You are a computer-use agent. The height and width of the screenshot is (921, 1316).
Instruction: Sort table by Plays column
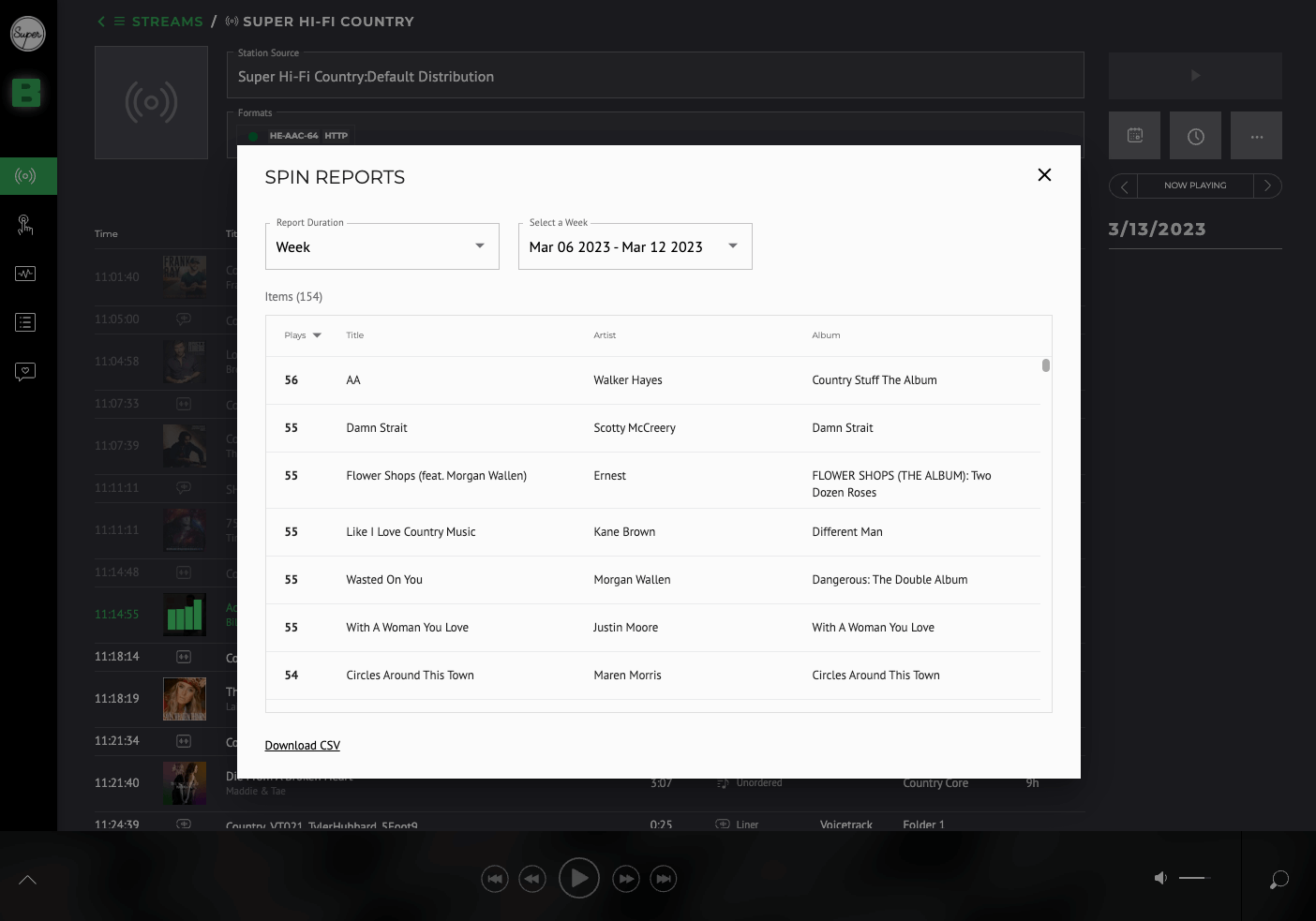303,335
